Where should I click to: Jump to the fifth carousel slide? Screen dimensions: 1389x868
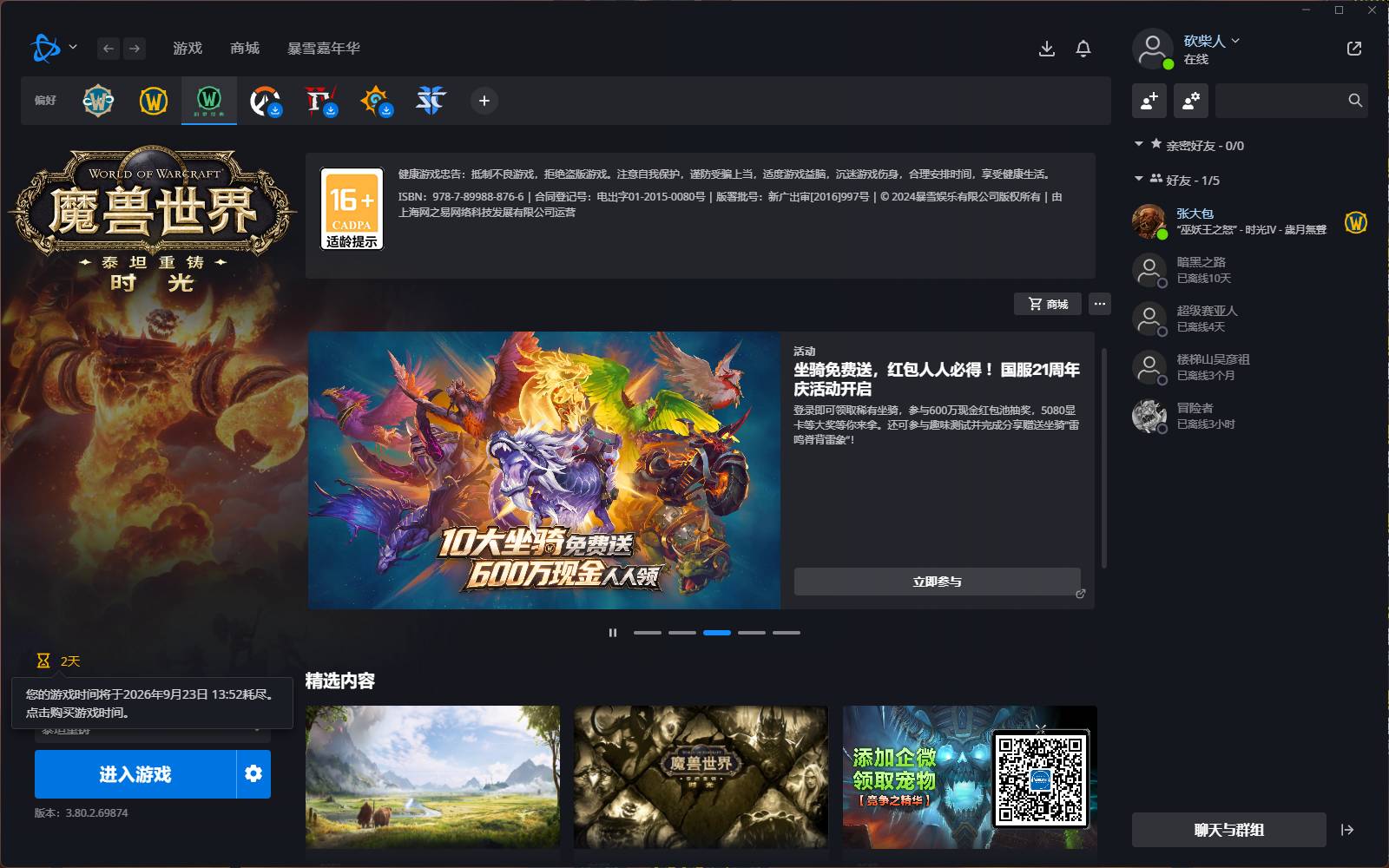[x=787, y=633]
